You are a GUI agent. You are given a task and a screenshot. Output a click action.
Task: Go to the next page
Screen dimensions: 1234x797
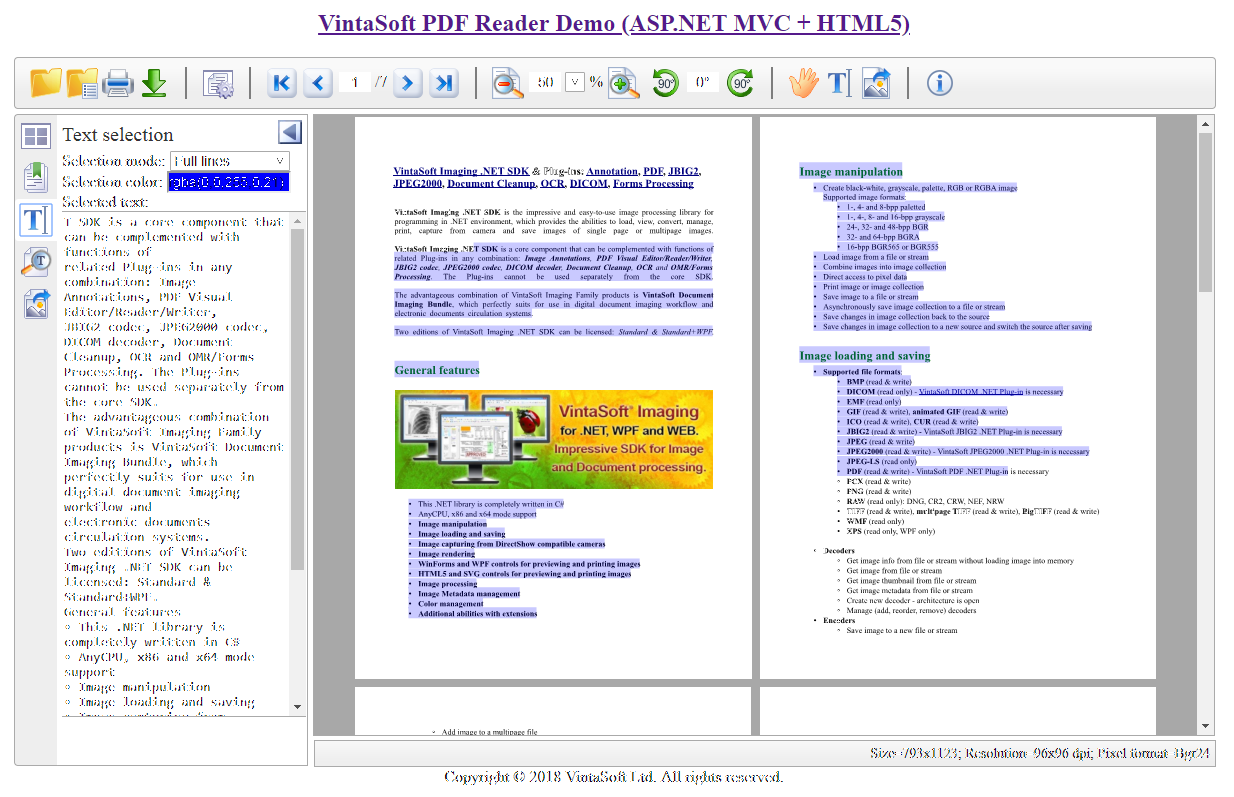(407, 83)
